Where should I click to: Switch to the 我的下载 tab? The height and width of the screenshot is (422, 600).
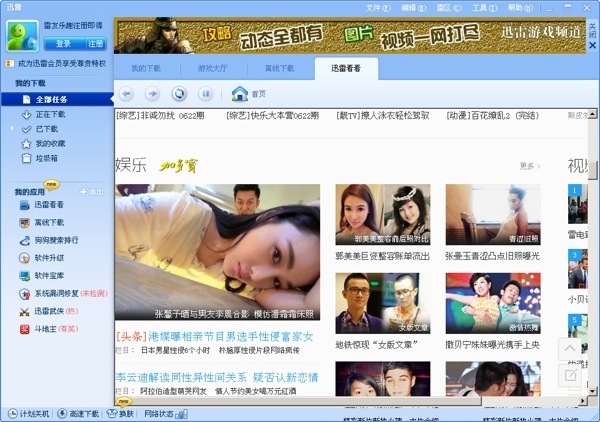(146, 68)
